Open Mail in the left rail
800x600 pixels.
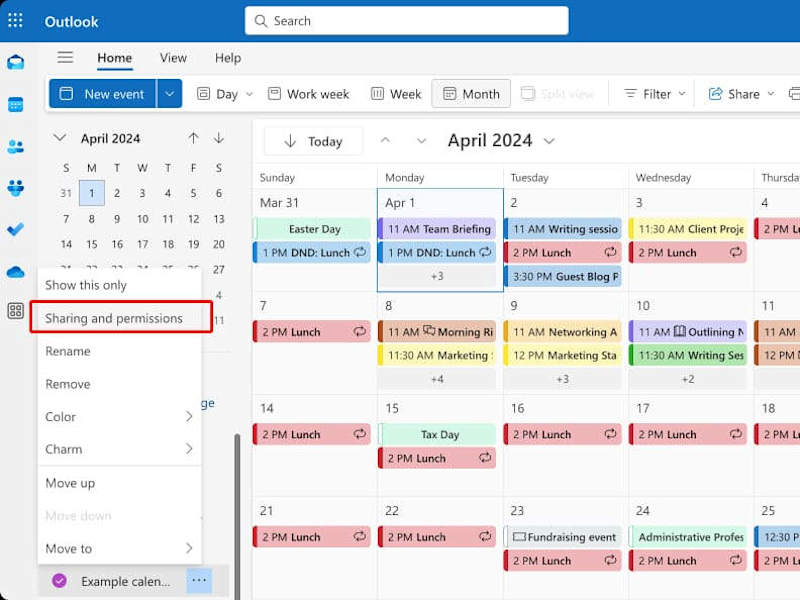pos(16,62)
